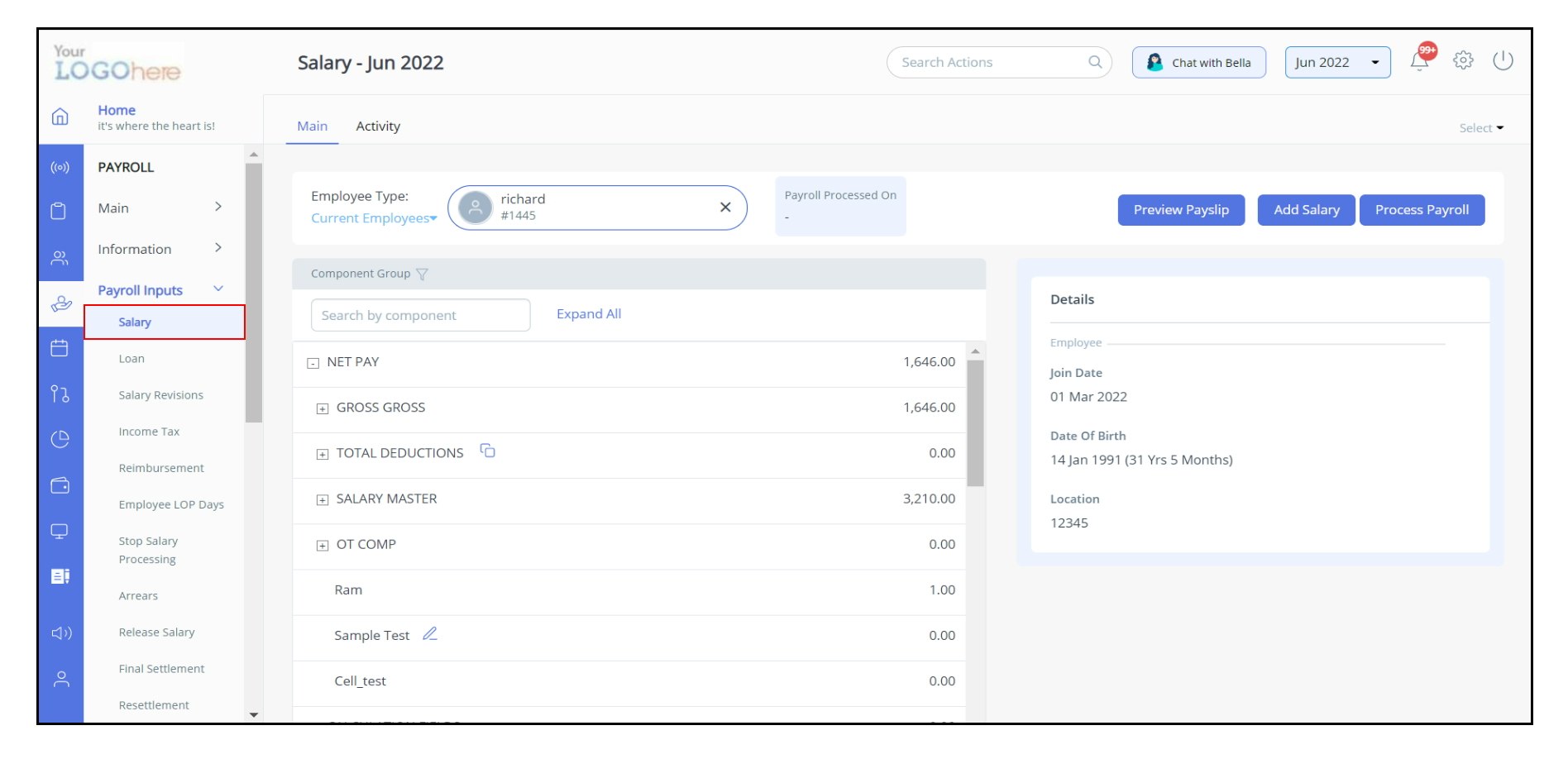
Task: Click the Search by component field
Action: (420, 315)
